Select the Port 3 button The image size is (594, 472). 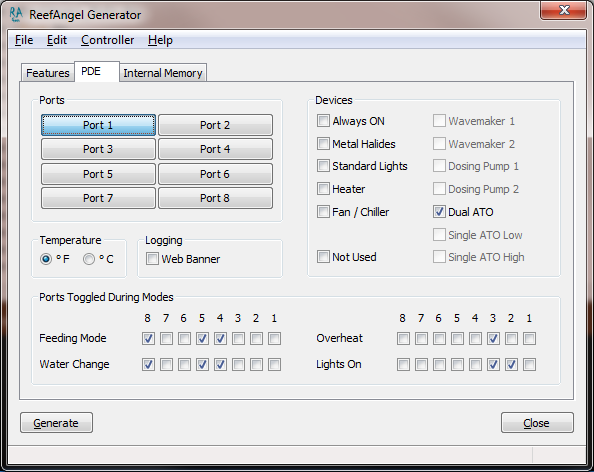98,149
